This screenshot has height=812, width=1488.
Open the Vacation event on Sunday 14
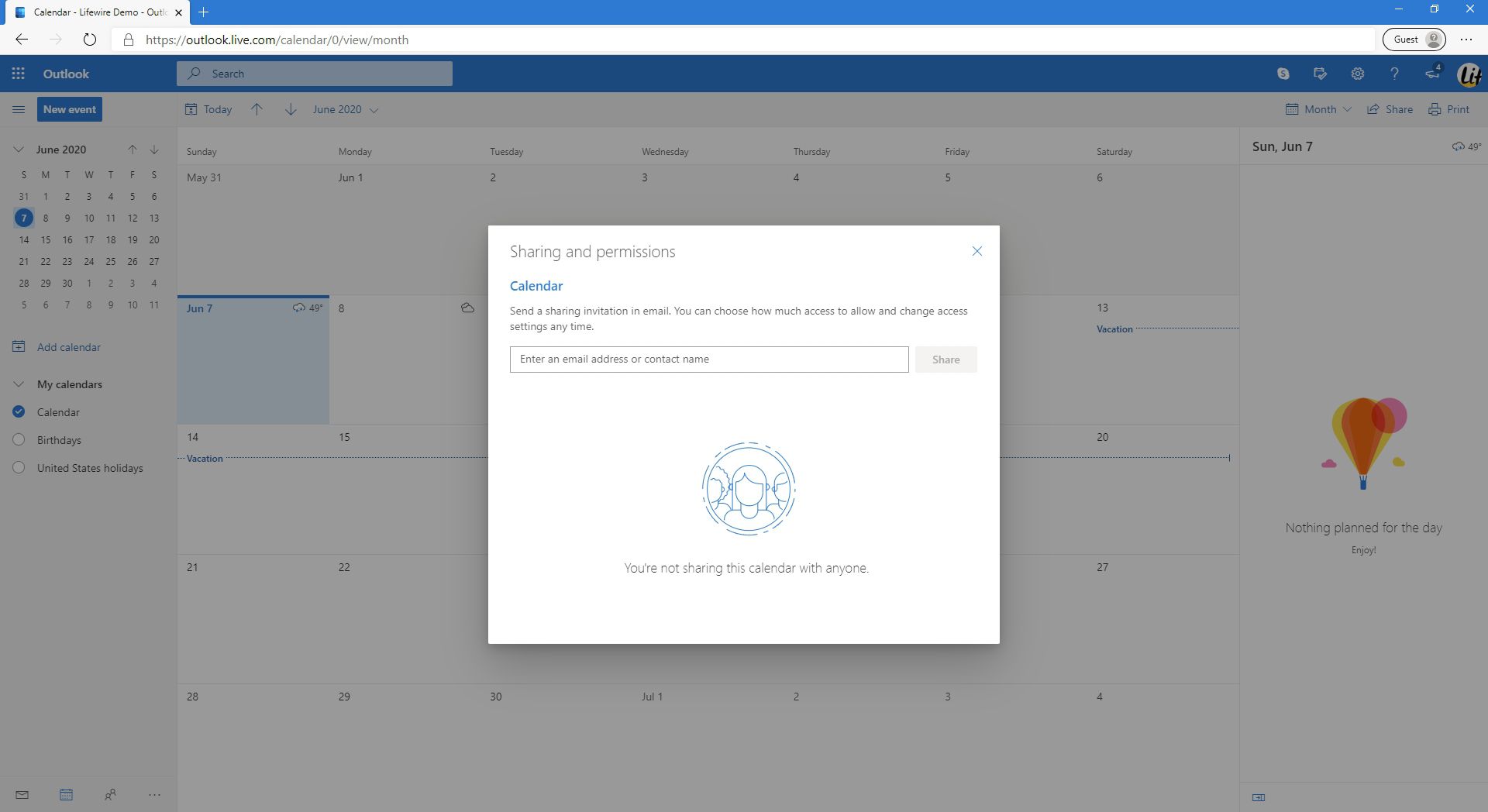[205, 459]
